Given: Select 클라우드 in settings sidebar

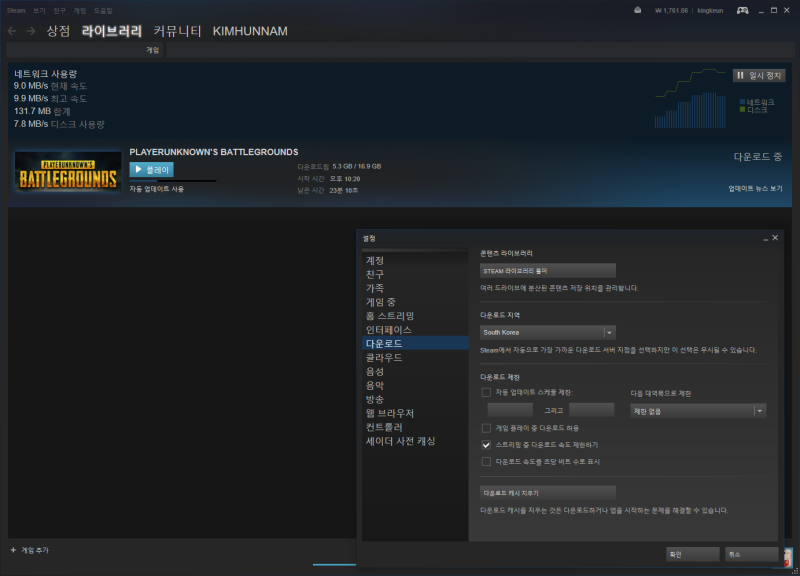Looking at the screenshot, I should (415, 358).
